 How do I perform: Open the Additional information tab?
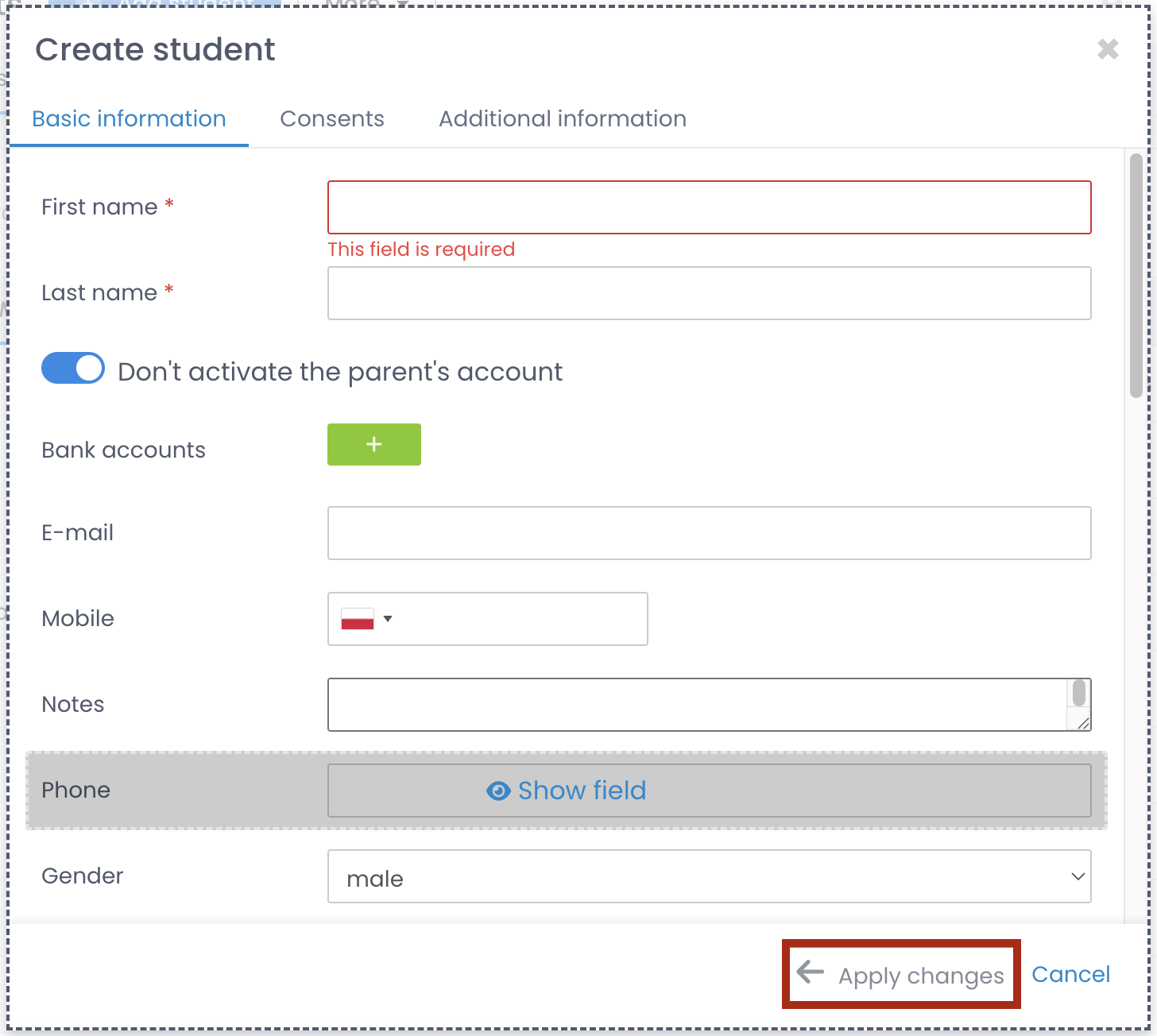coord(562,118)
